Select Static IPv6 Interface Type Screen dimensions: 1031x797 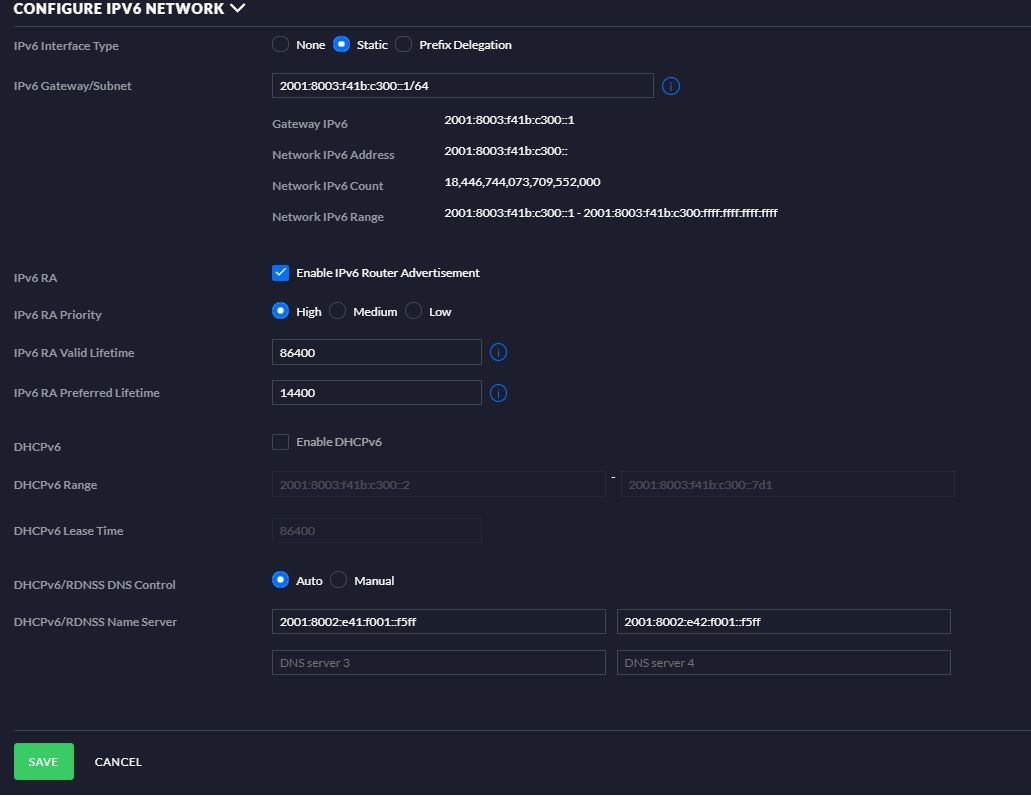tap(342, 45)
